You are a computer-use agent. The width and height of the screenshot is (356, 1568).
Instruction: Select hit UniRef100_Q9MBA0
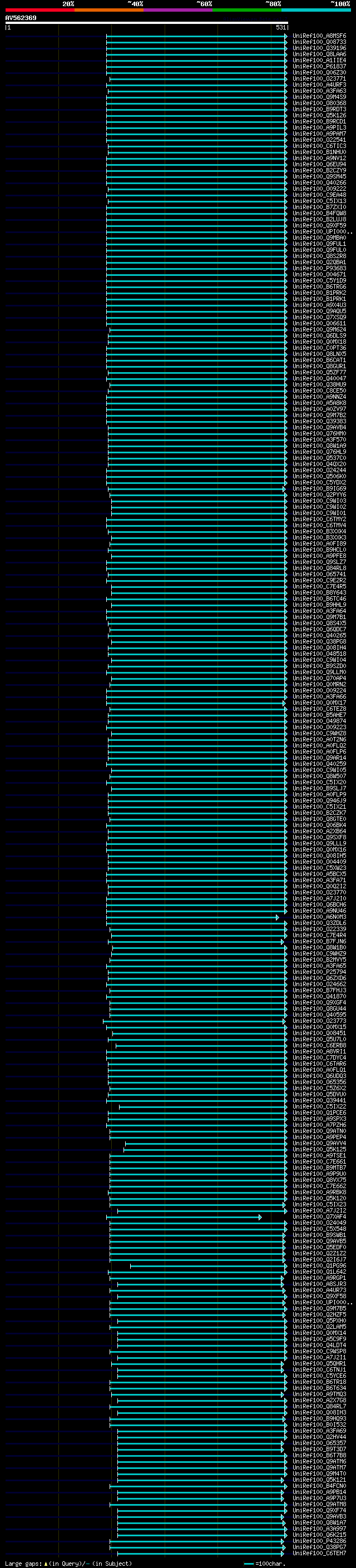coord(319,238)
